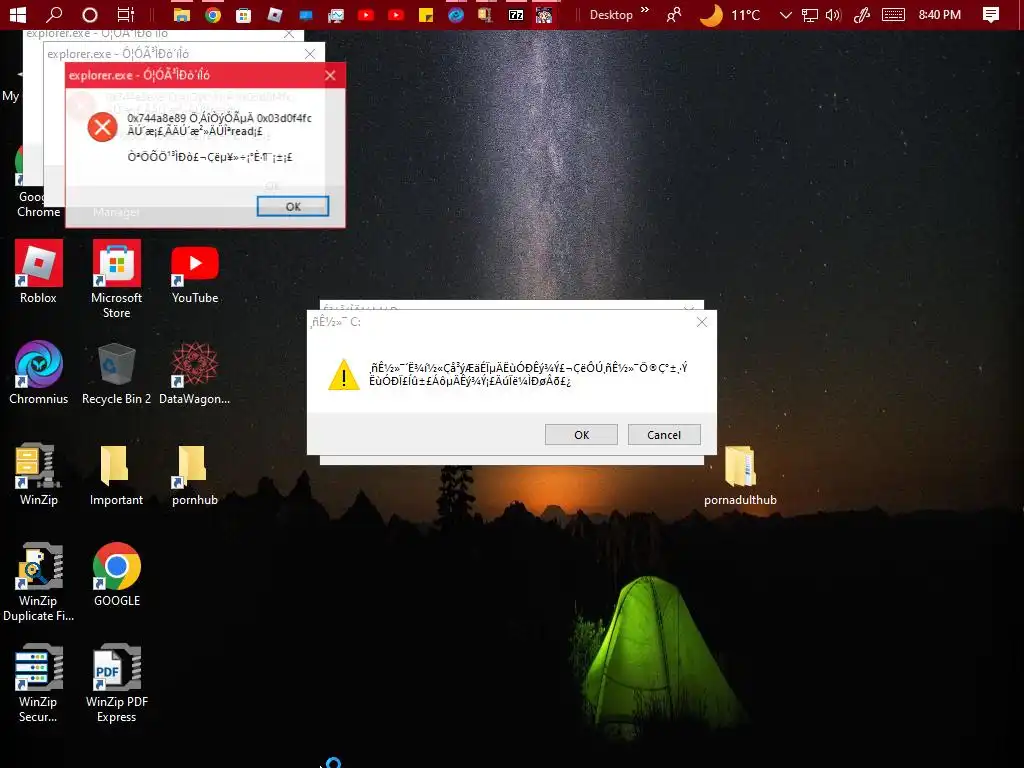Select the WinZip PDF Express shortcut
This screenshot has width=1024, height=768.
[117, 683]
